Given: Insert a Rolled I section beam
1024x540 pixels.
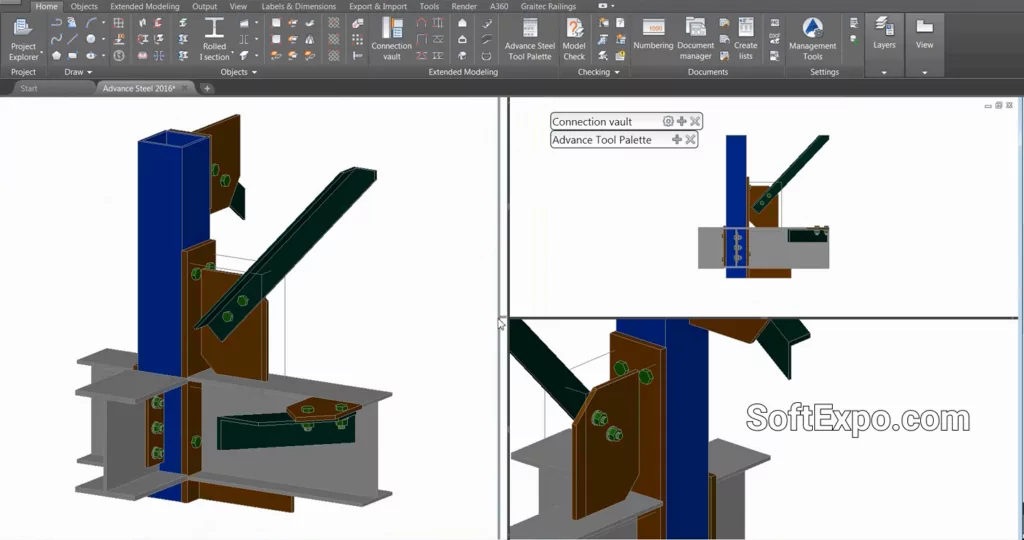Looking at the screenshot, I should pyautogui.click(x=214, y=39).
